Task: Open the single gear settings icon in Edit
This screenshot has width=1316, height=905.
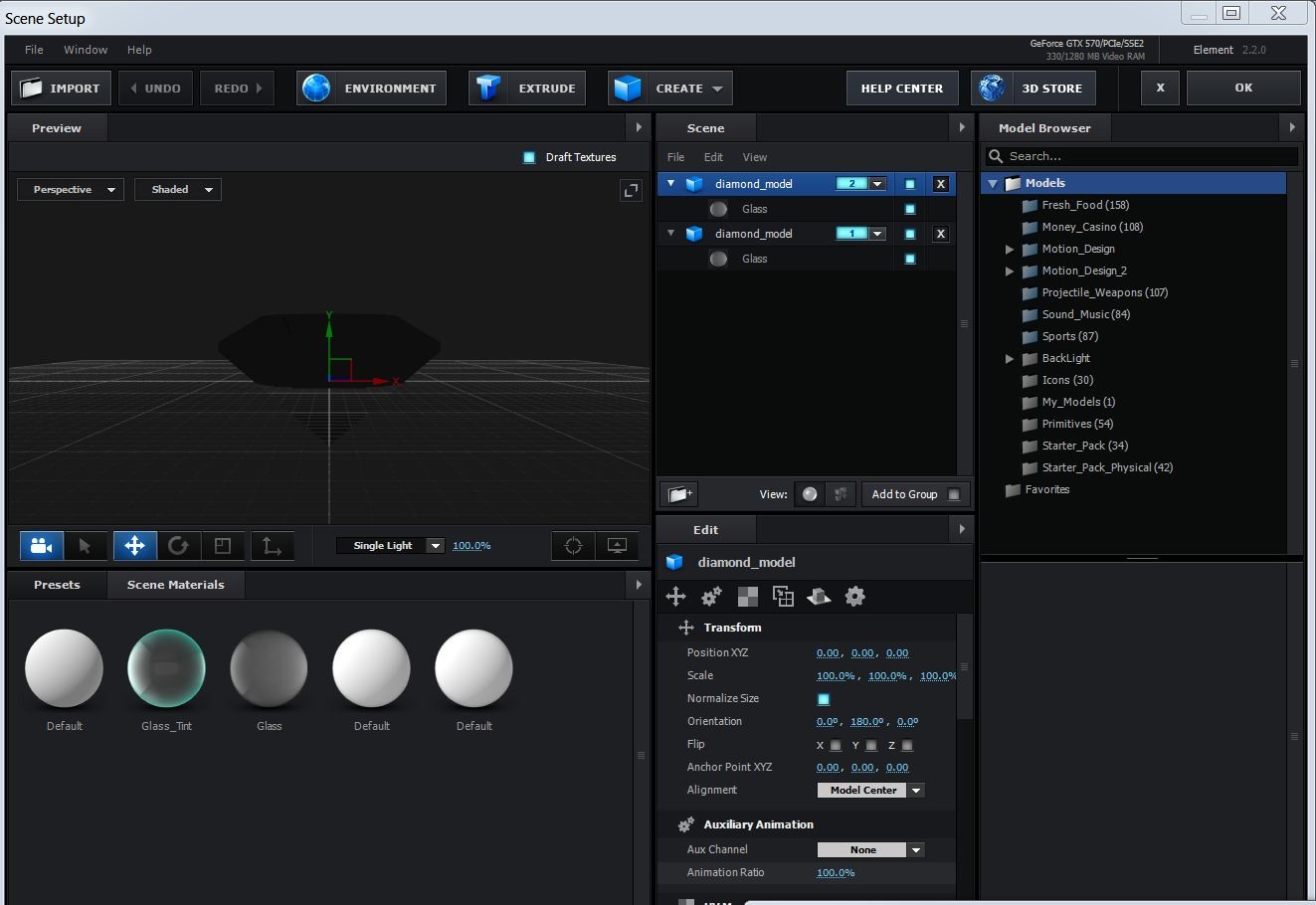Action: point(854,597)
